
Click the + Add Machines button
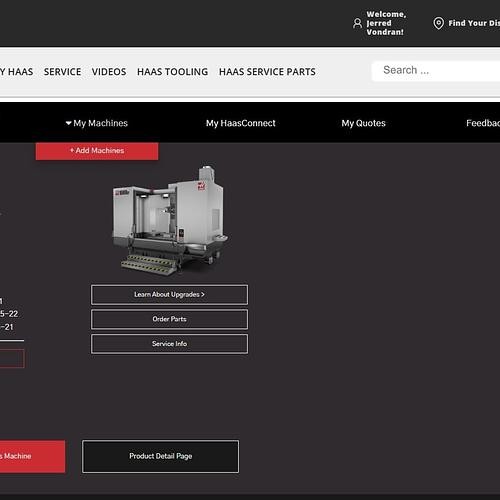pyautogui.click(x=97, y=151)
